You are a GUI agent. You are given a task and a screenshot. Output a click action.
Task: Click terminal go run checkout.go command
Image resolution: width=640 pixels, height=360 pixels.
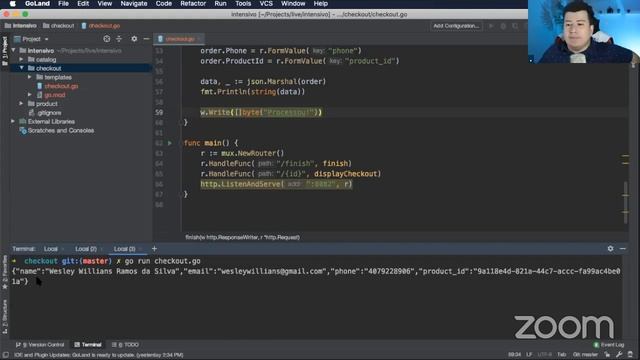pos(162,261)
